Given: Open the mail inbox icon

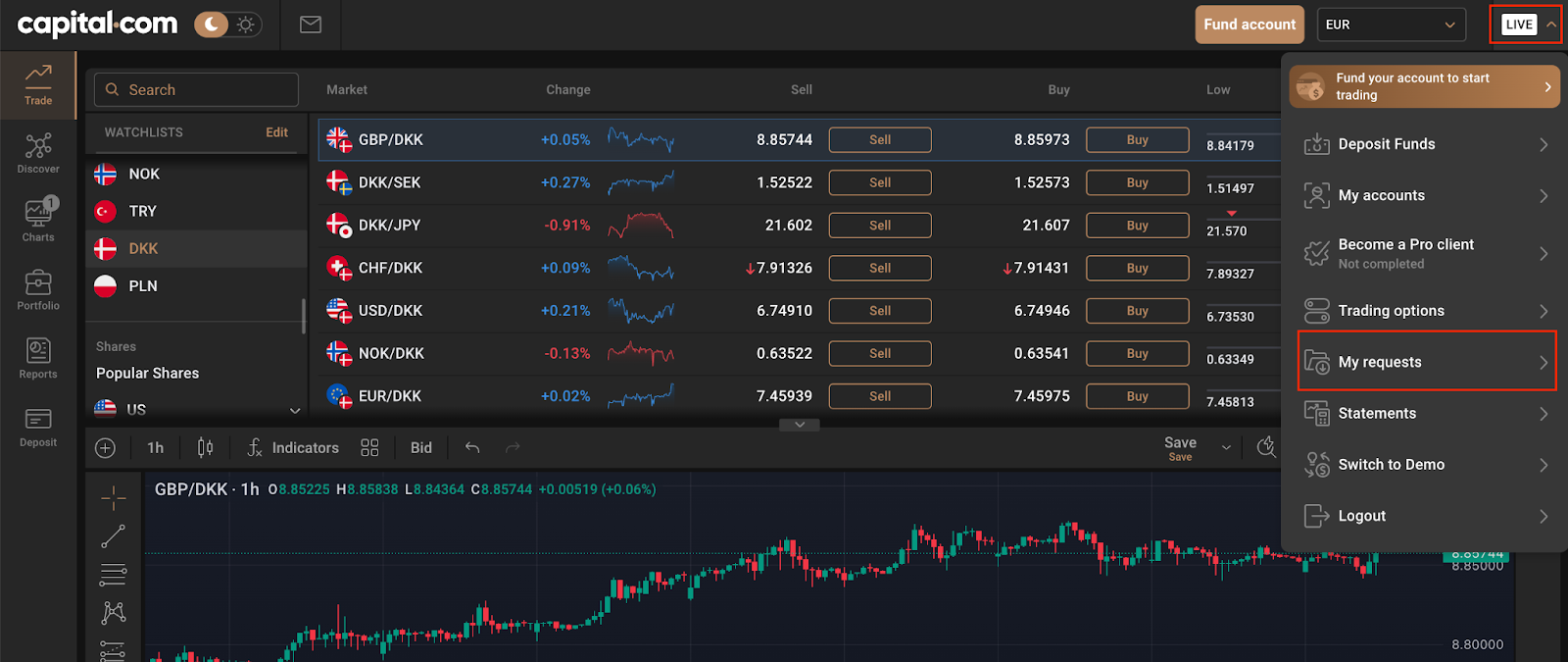Looking at the screenshot, I should tap(311, 25).
